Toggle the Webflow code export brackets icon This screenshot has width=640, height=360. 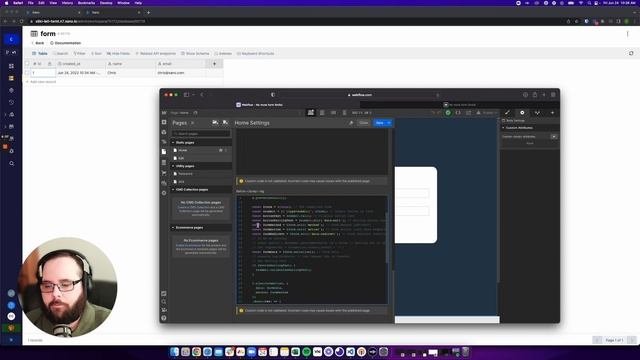458,113
